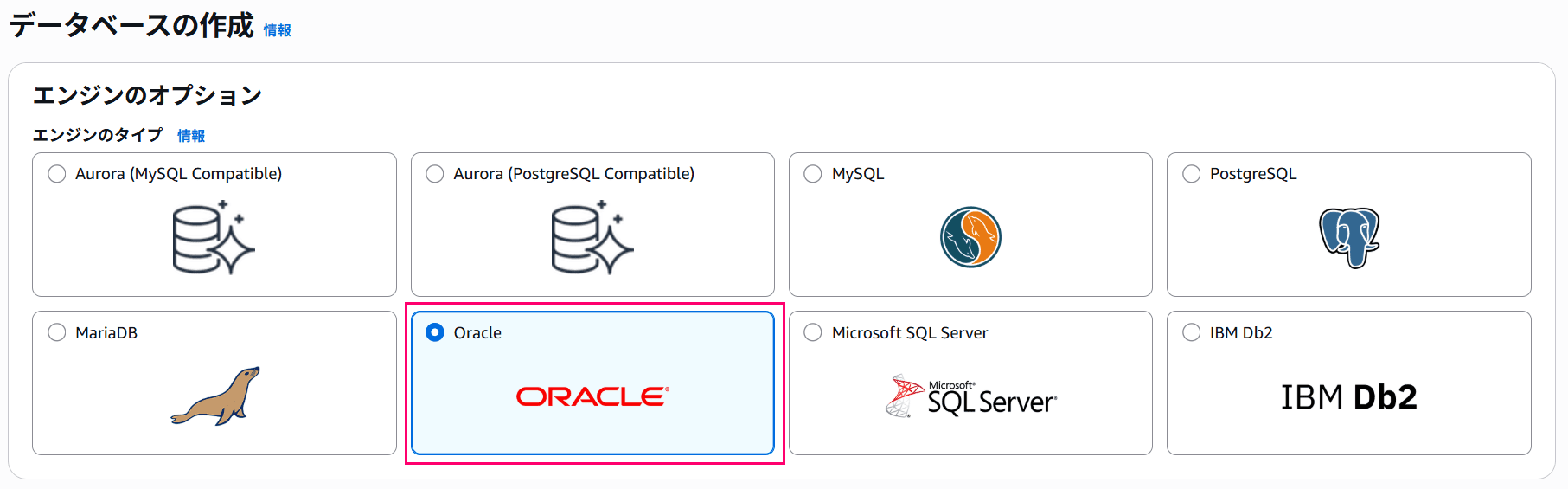Viewport: 1568px width, 489px height.
Task: Open 情報 link beside エンジンのタイプ
Action: [x=191, y=136]
